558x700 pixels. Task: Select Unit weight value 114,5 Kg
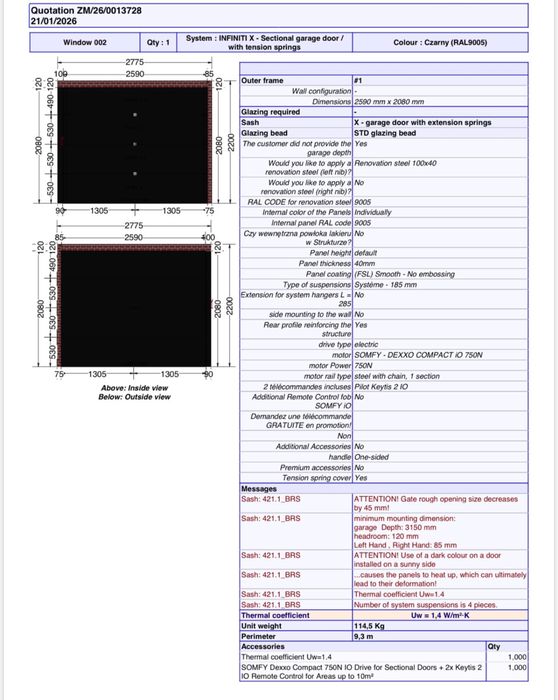tap(369, 626)
